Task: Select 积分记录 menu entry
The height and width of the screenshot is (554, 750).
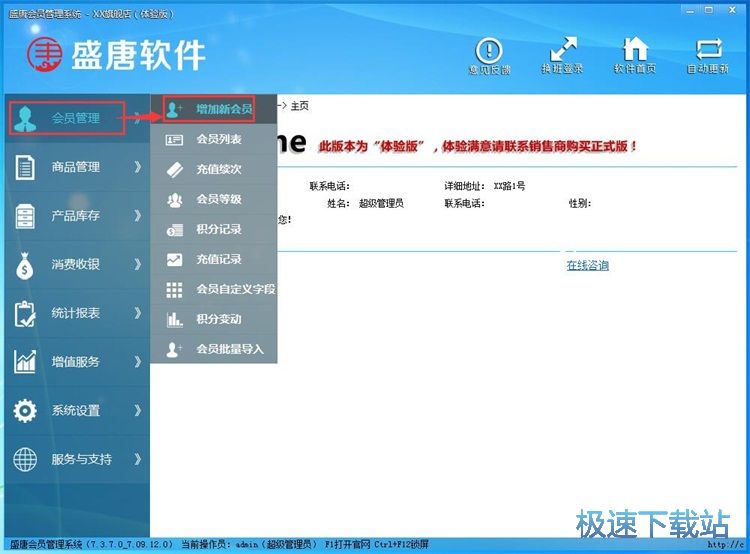Action: (x=214, y=229)
